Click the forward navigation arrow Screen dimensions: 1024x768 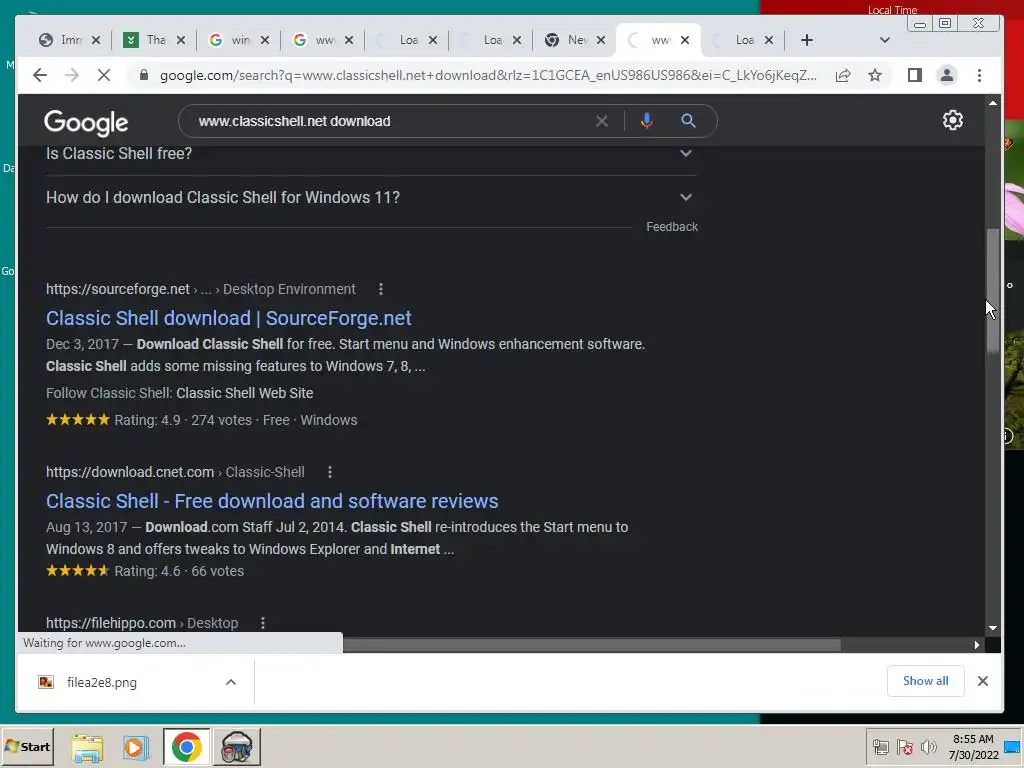click(71, 75)
